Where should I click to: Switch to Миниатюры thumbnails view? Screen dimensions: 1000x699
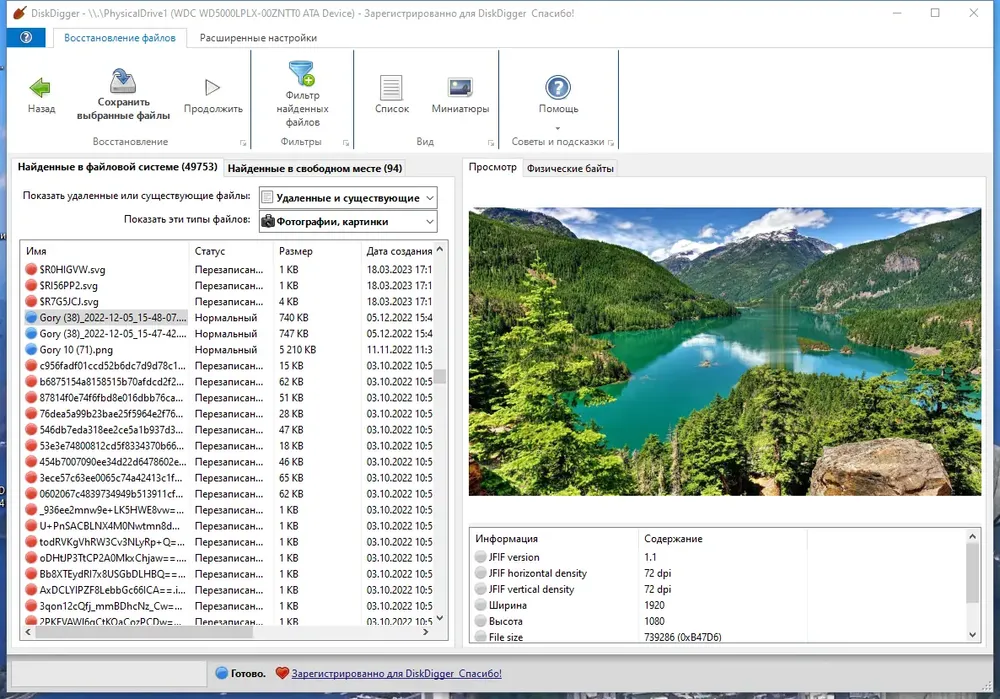tap(460, 87)
